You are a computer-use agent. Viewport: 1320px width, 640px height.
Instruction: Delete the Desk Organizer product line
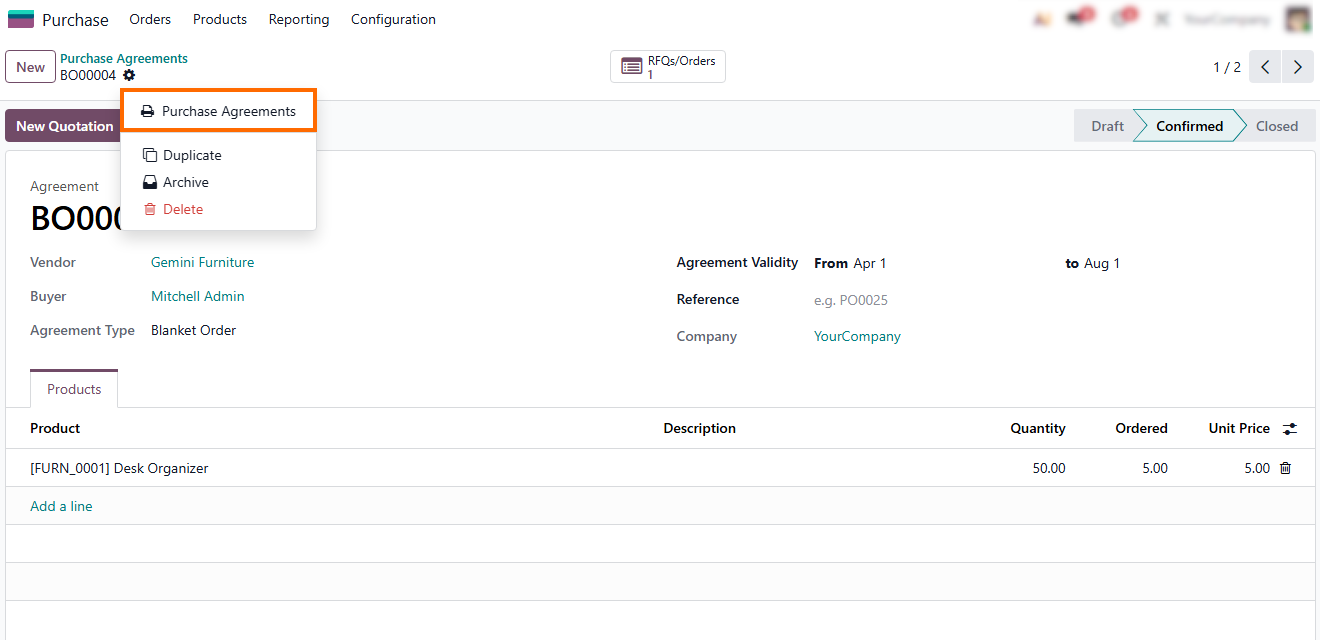tap(1286, 468)
